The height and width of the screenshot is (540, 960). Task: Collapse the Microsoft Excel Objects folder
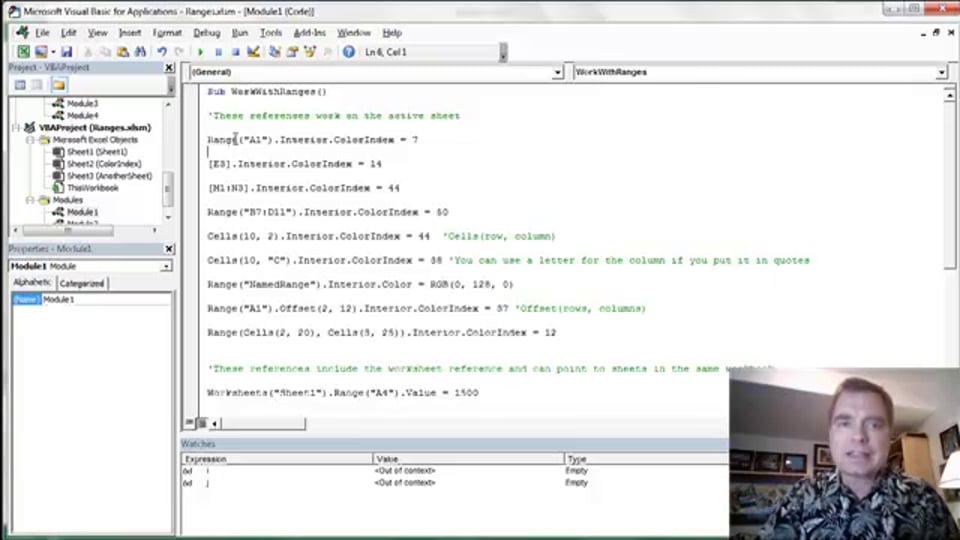click(x=29, y=140)
